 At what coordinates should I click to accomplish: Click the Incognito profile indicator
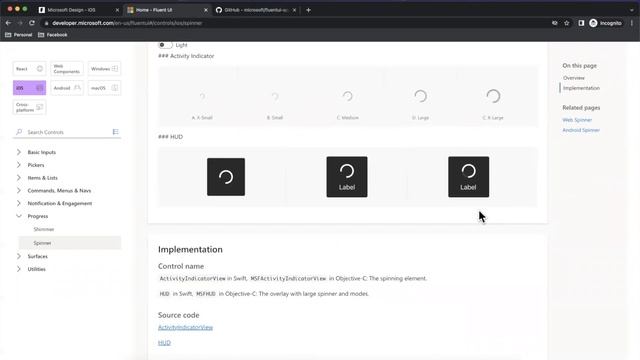605,23
